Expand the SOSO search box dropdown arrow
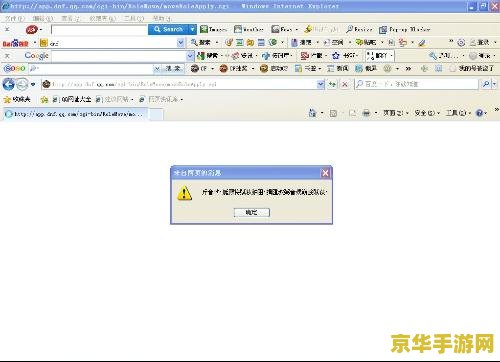Image resolution: width=500 pixels, height=362 pixels. [x=157, y=69]
